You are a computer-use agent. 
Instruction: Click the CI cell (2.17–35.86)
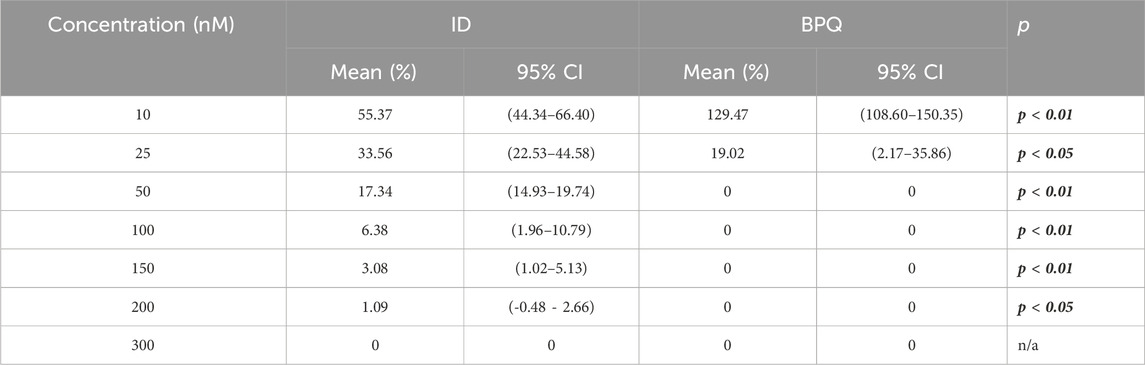913,154
